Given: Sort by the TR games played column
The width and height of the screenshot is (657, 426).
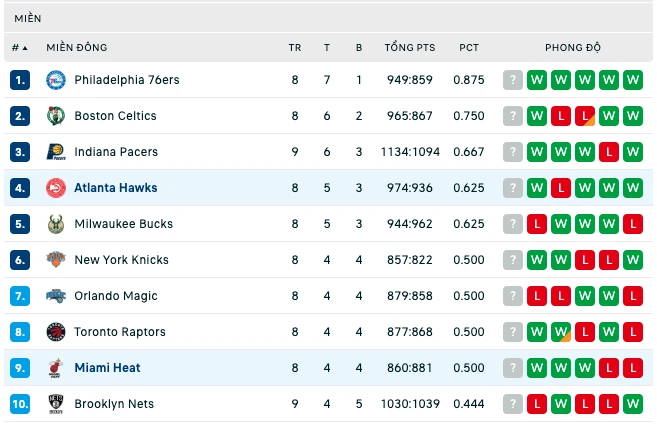Looking at the screenshot, I should click(295, 48).
